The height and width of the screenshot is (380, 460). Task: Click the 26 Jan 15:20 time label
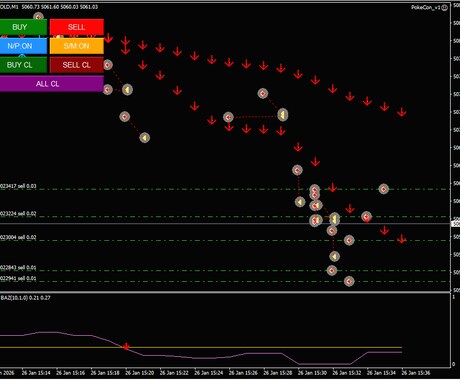[x=139, y=373]
